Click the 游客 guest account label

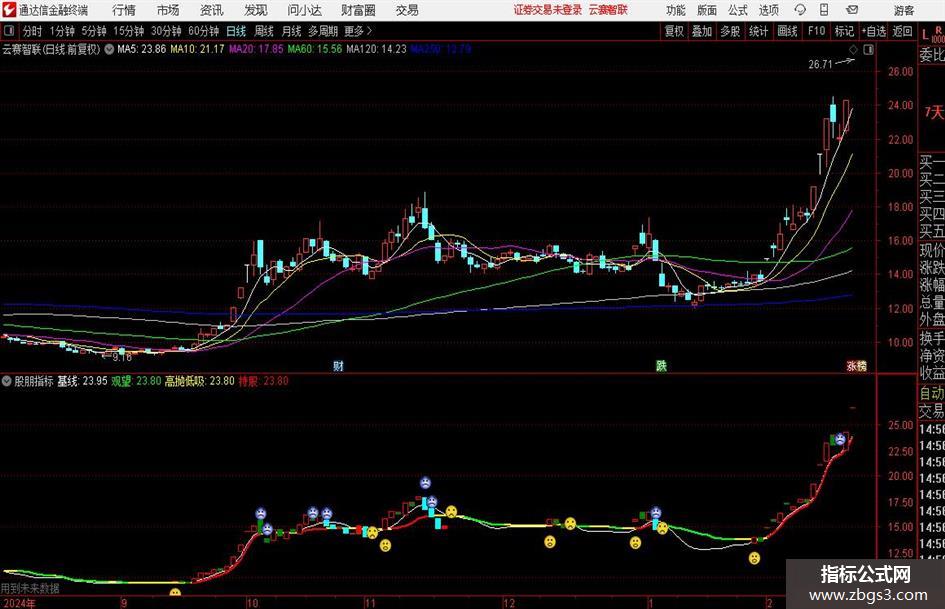click(903, 10)
